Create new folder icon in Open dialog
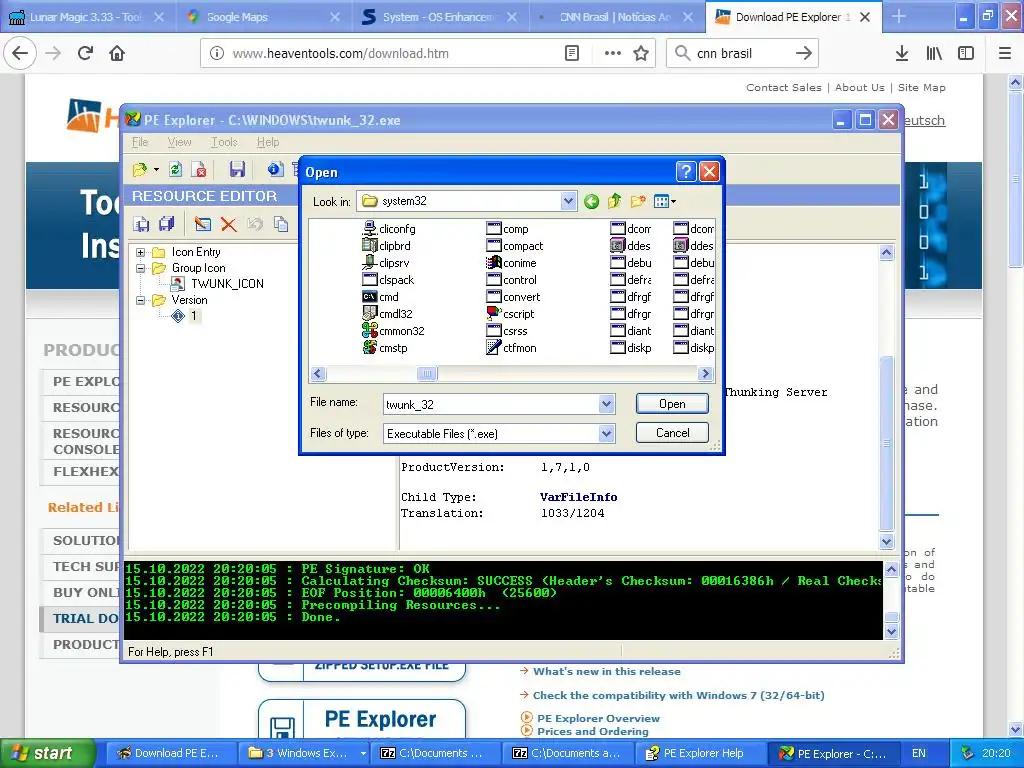The width and height of the screenshot is (1024, 768). pos(638,201)
